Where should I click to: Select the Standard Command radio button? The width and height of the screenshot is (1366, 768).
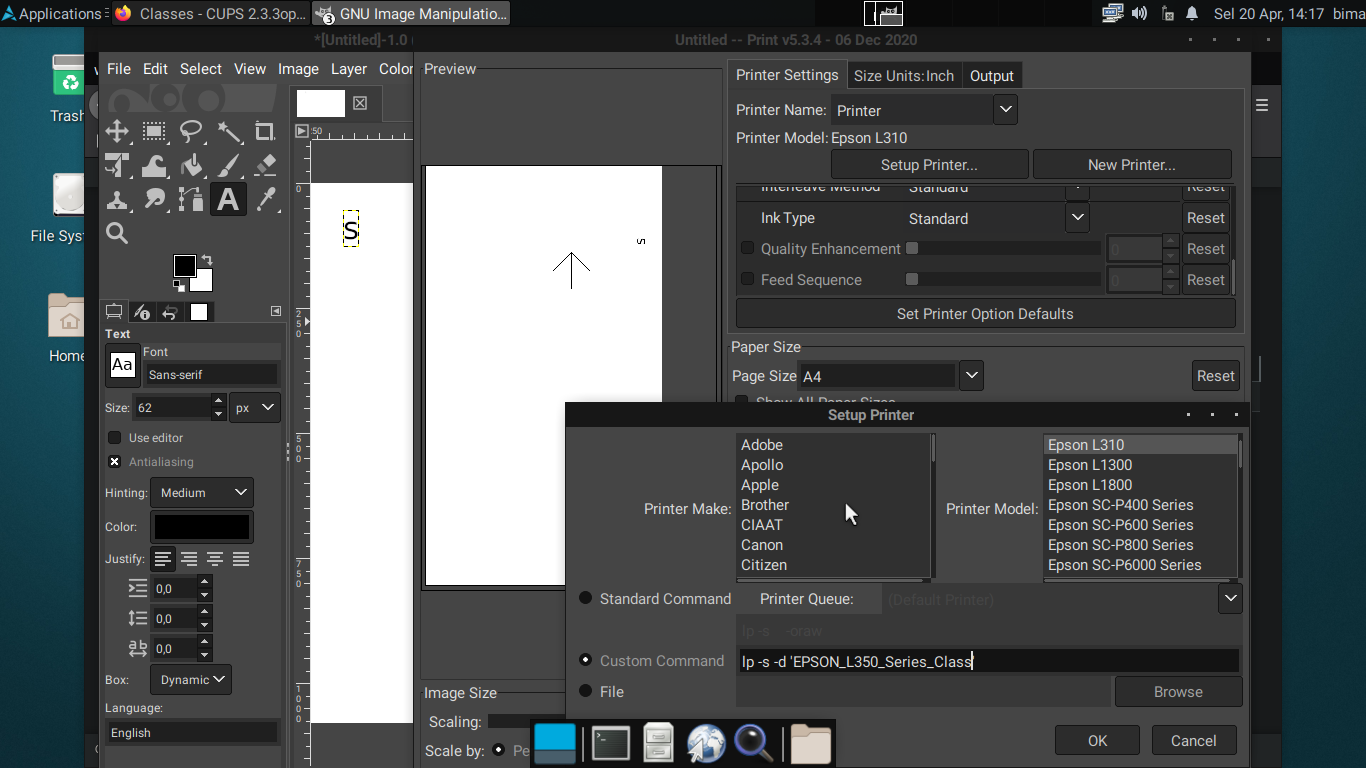click(x=586, y=598)
